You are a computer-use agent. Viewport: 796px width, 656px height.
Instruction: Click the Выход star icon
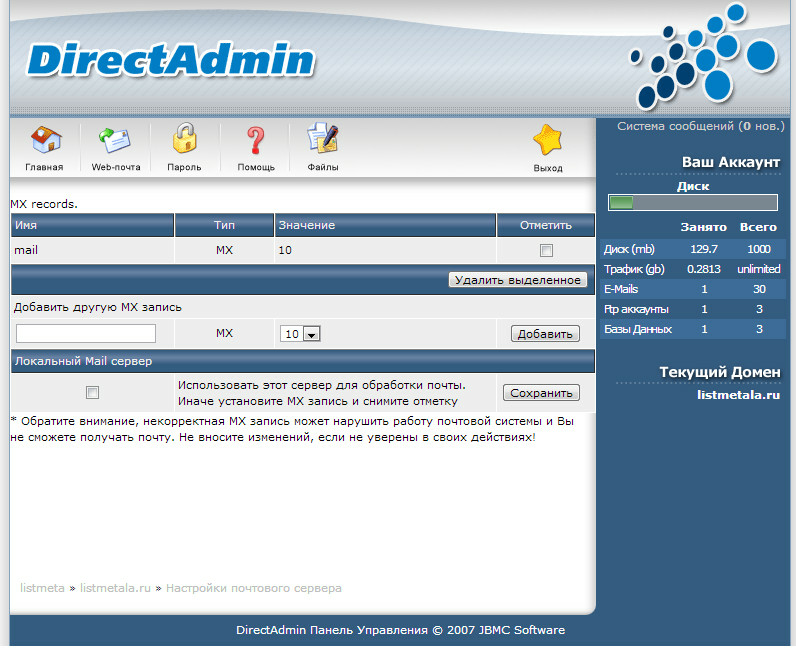click(548, 140)
